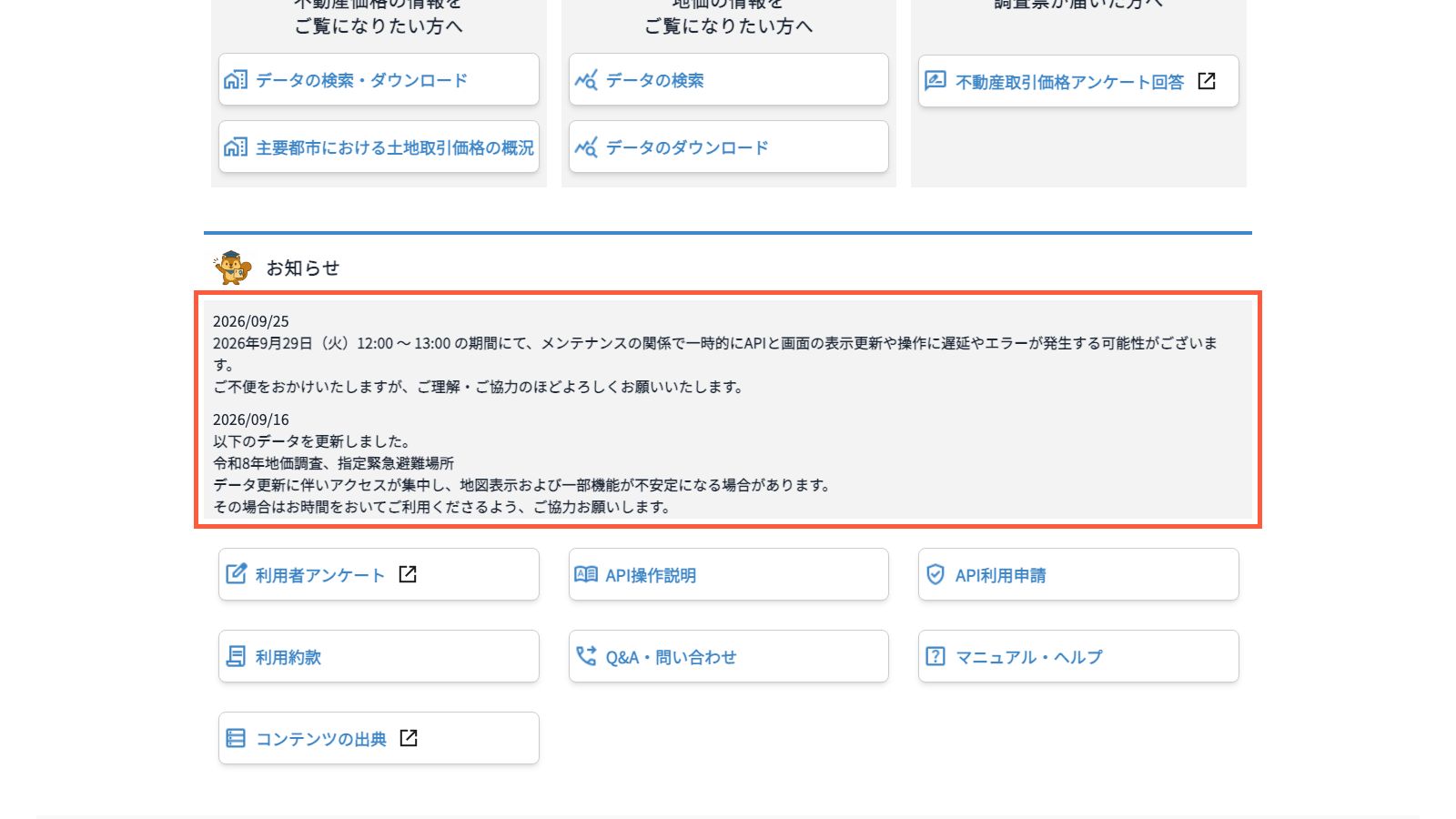Click pencil edit icon on 利用者アンケート
Viewport: 1456px width, 819px height.
coord(236,573)
